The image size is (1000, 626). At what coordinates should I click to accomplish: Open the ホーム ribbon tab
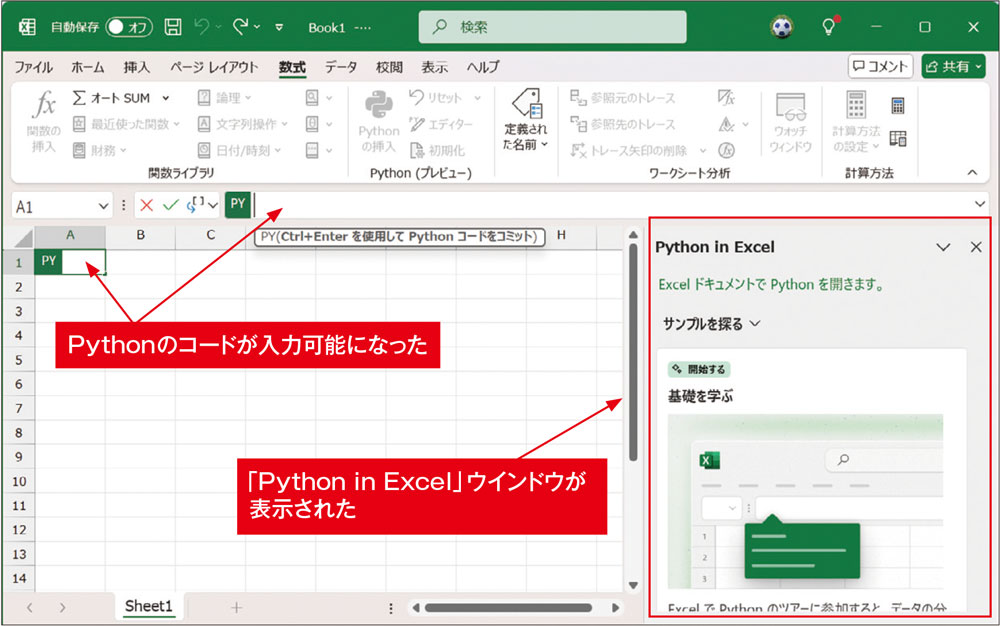[x=87, y=67]
